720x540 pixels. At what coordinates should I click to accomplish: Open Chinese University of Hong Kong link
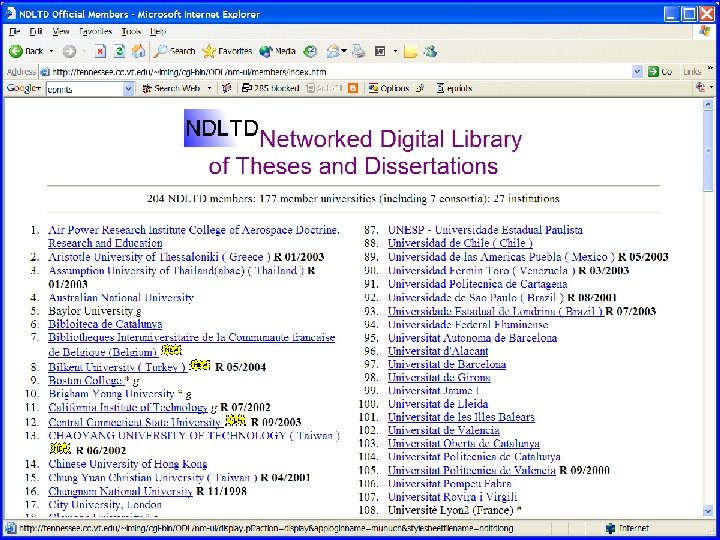128,464
